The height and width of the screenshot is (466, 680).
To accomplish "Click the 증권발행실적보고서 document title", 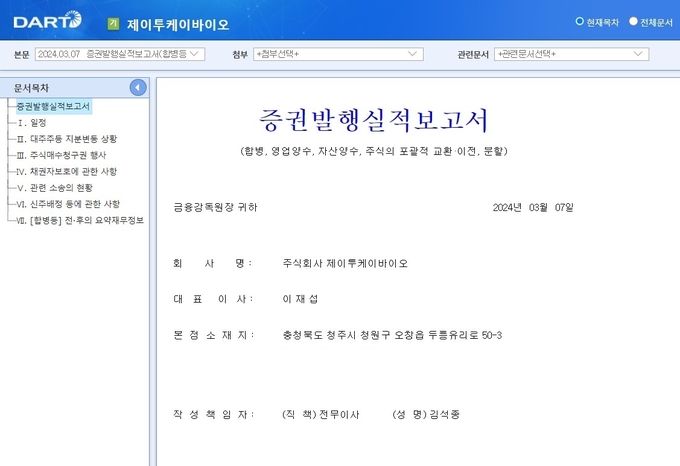I will coord(374,120).
